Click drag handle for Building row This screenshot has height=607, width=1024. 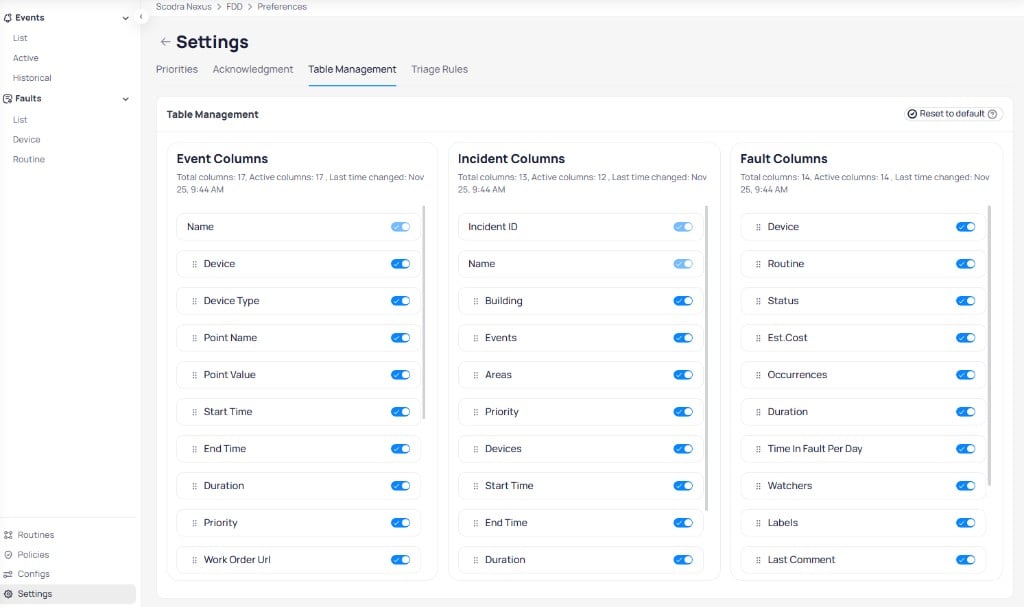tap(475, 301)
